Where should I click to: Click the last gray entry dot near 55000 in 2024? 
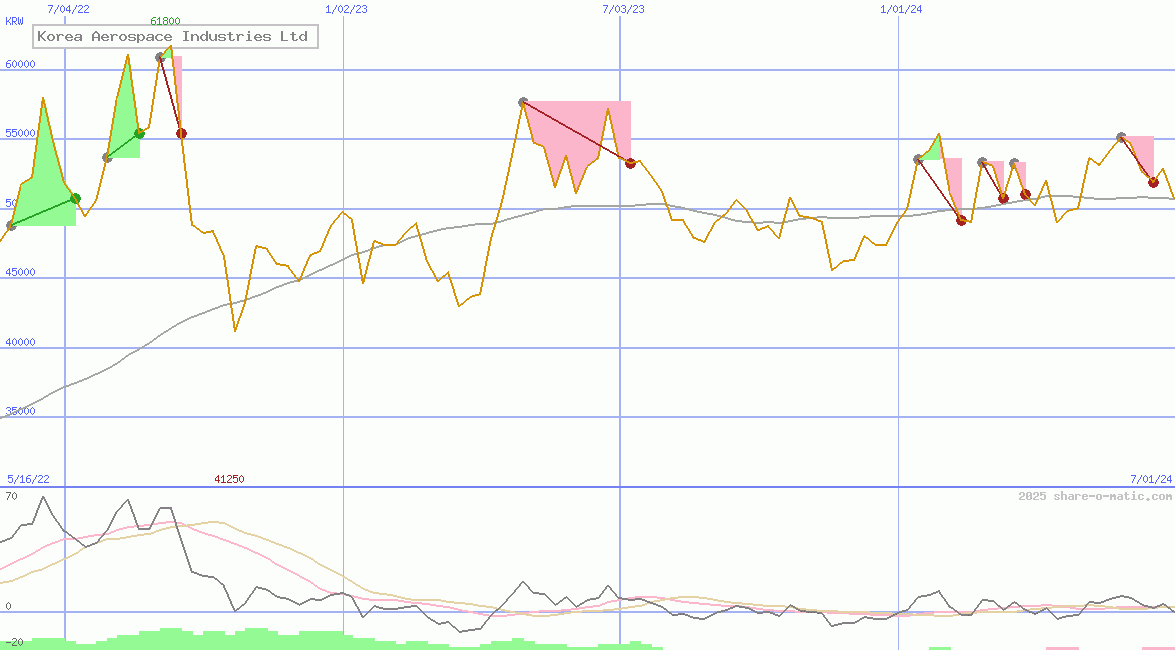pos(1121,137)
